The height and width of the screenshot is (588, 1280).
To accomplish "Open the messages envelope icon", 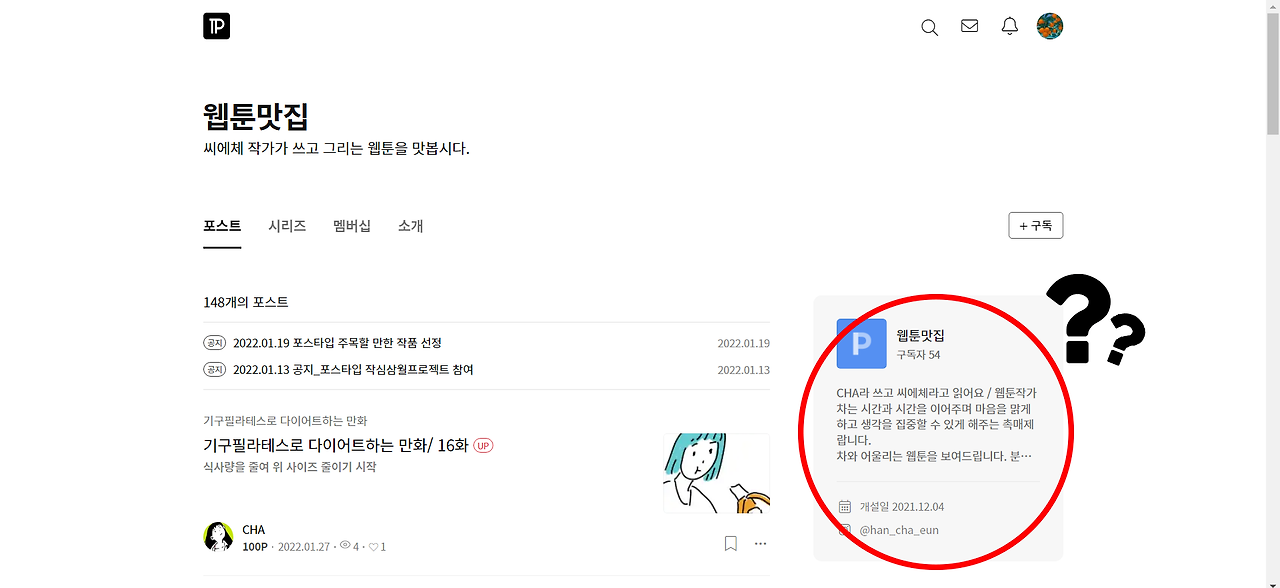I will tap(969, 27).
